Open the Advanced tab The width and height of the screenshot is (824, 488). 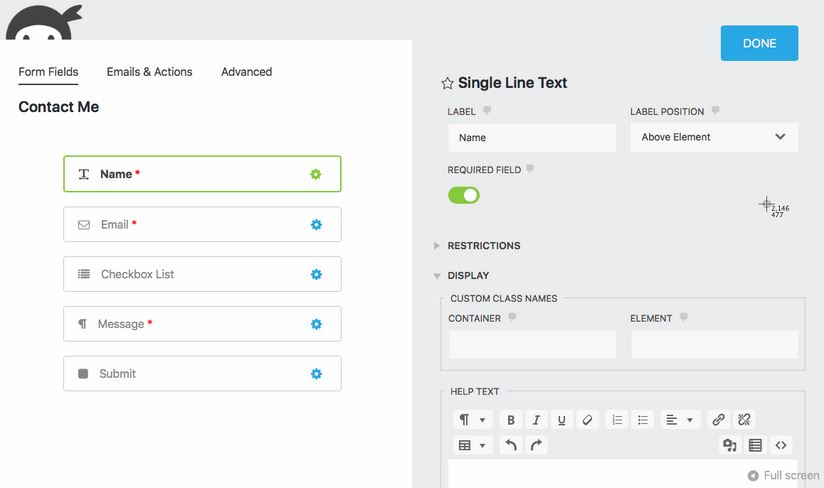point(246,72)
